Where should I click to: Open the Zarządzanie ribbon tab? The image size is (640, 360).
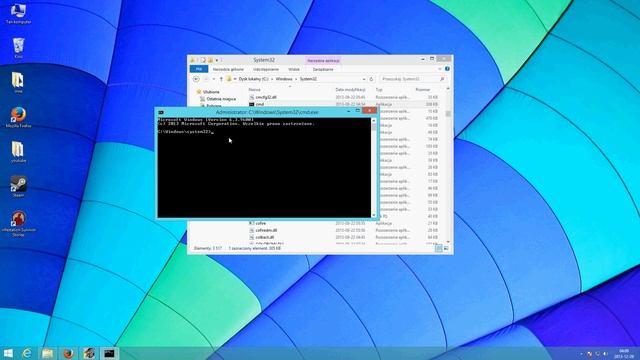point(323,69)
